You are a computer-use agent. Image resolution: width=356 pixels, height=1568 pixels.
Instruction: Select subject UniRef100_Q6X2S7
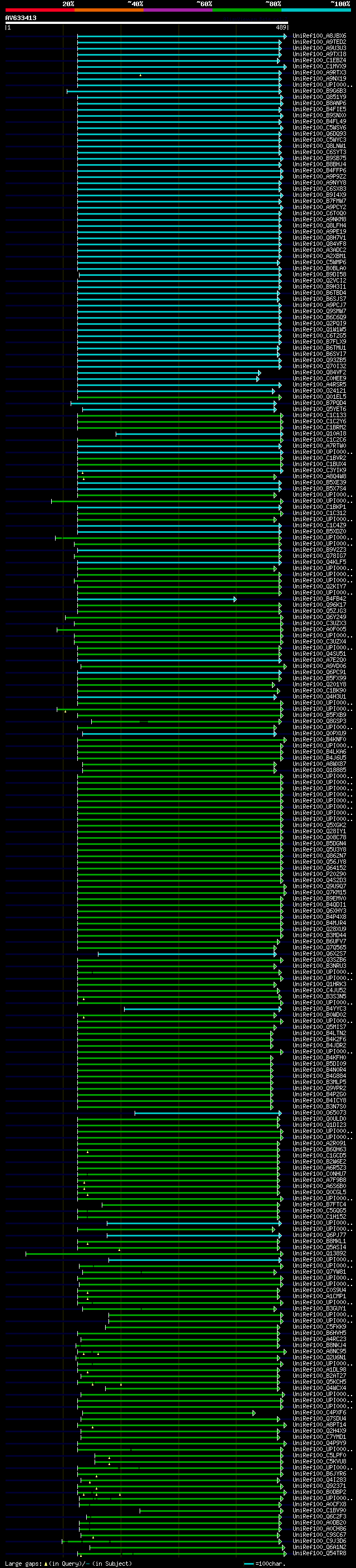click(x=319, y=954)
